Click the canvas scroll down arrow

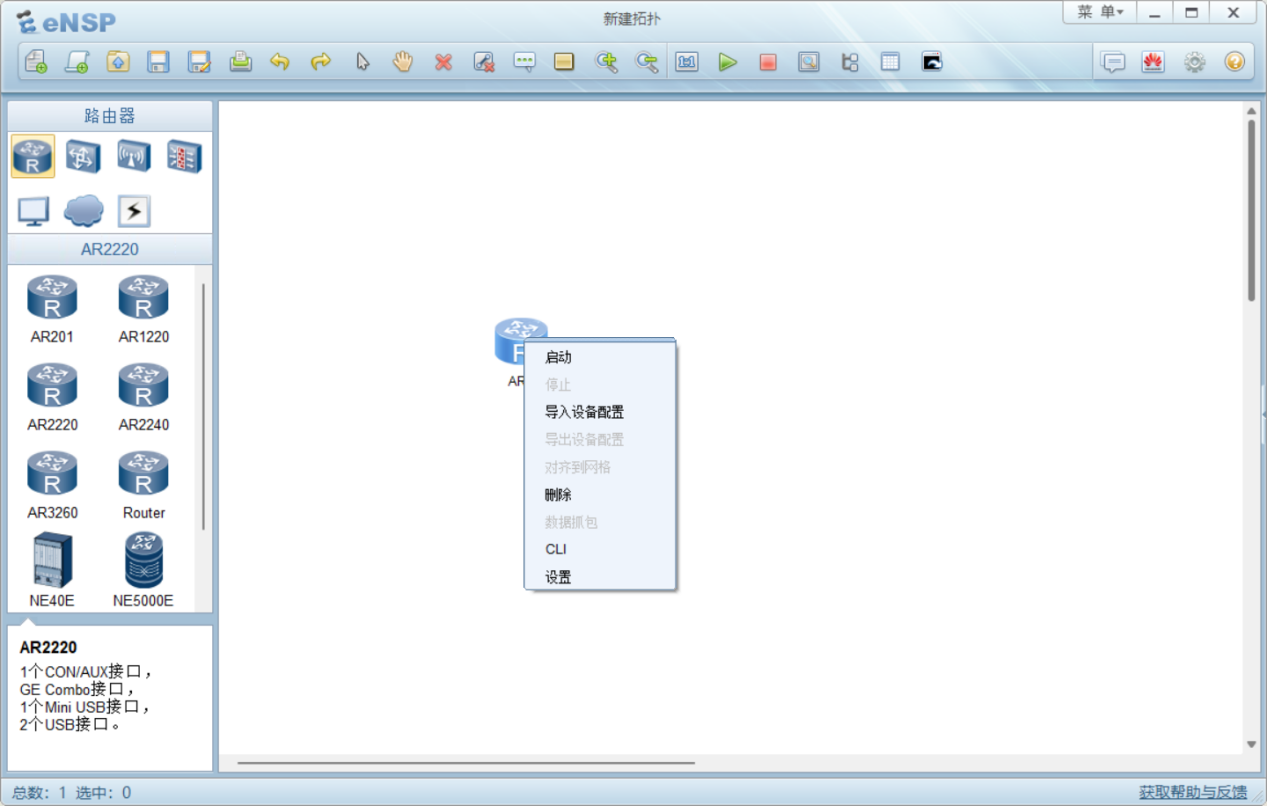(x=1251, y=744)
